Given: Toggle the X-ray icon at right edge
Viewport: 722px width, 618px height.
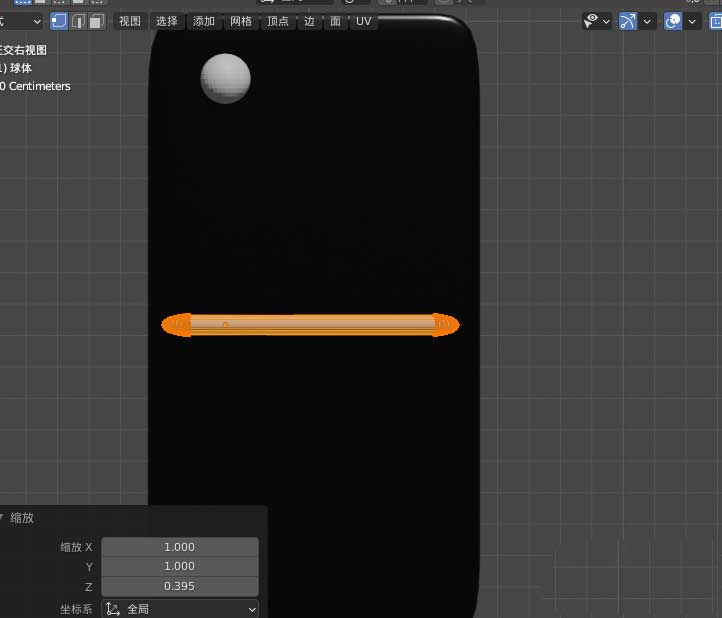Looking at the screenshot, I should (716, 21).
